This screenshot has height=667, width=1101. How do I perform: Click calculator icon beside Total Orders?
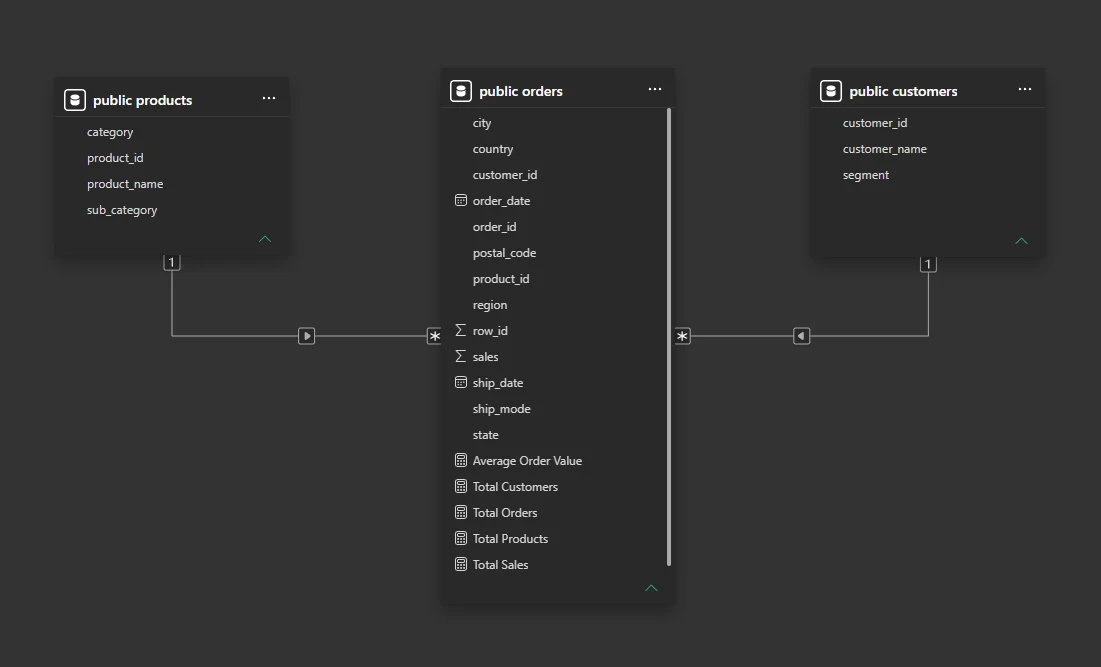461,513
